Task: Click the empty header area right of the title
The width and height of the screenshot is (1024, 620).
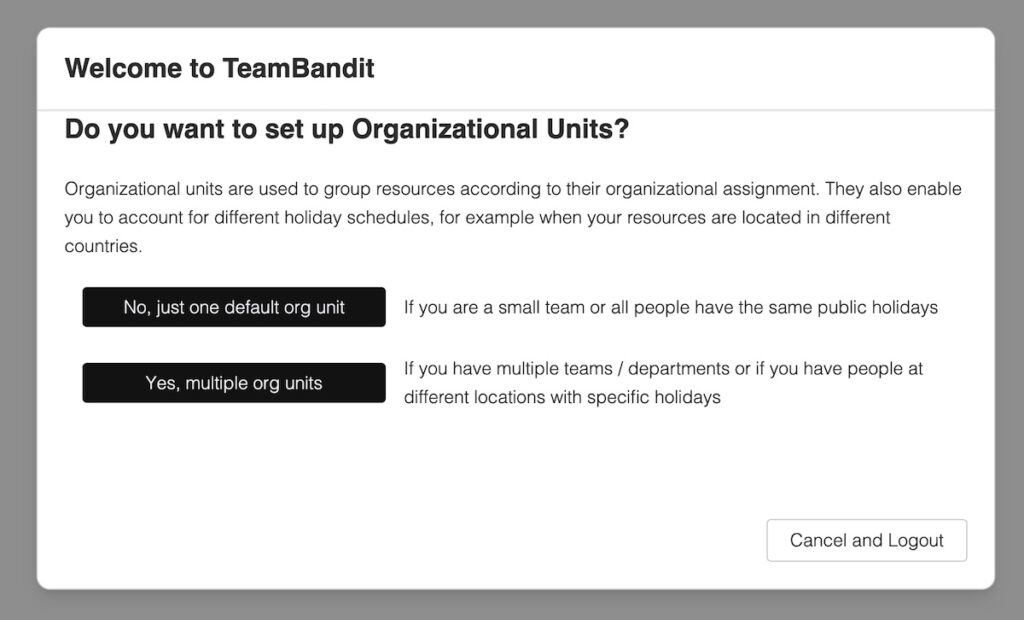Action: 700,68
